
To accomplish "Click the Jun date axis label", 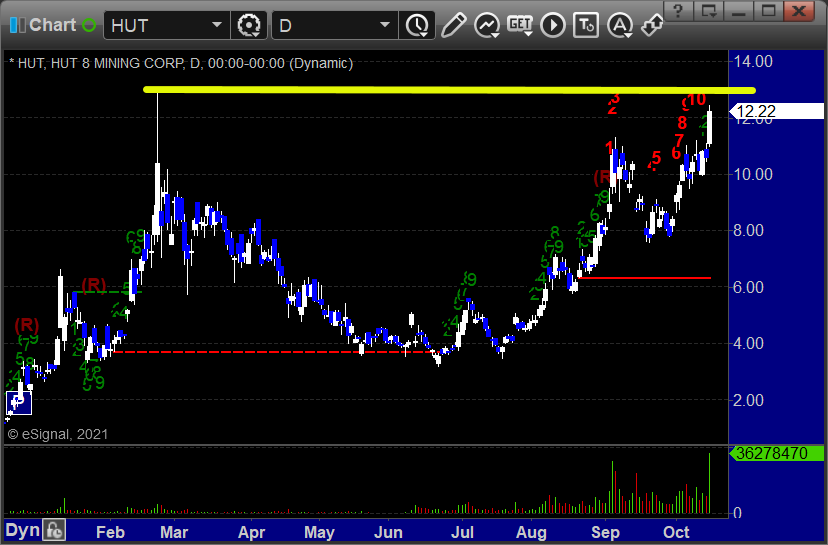I will 388,532.
